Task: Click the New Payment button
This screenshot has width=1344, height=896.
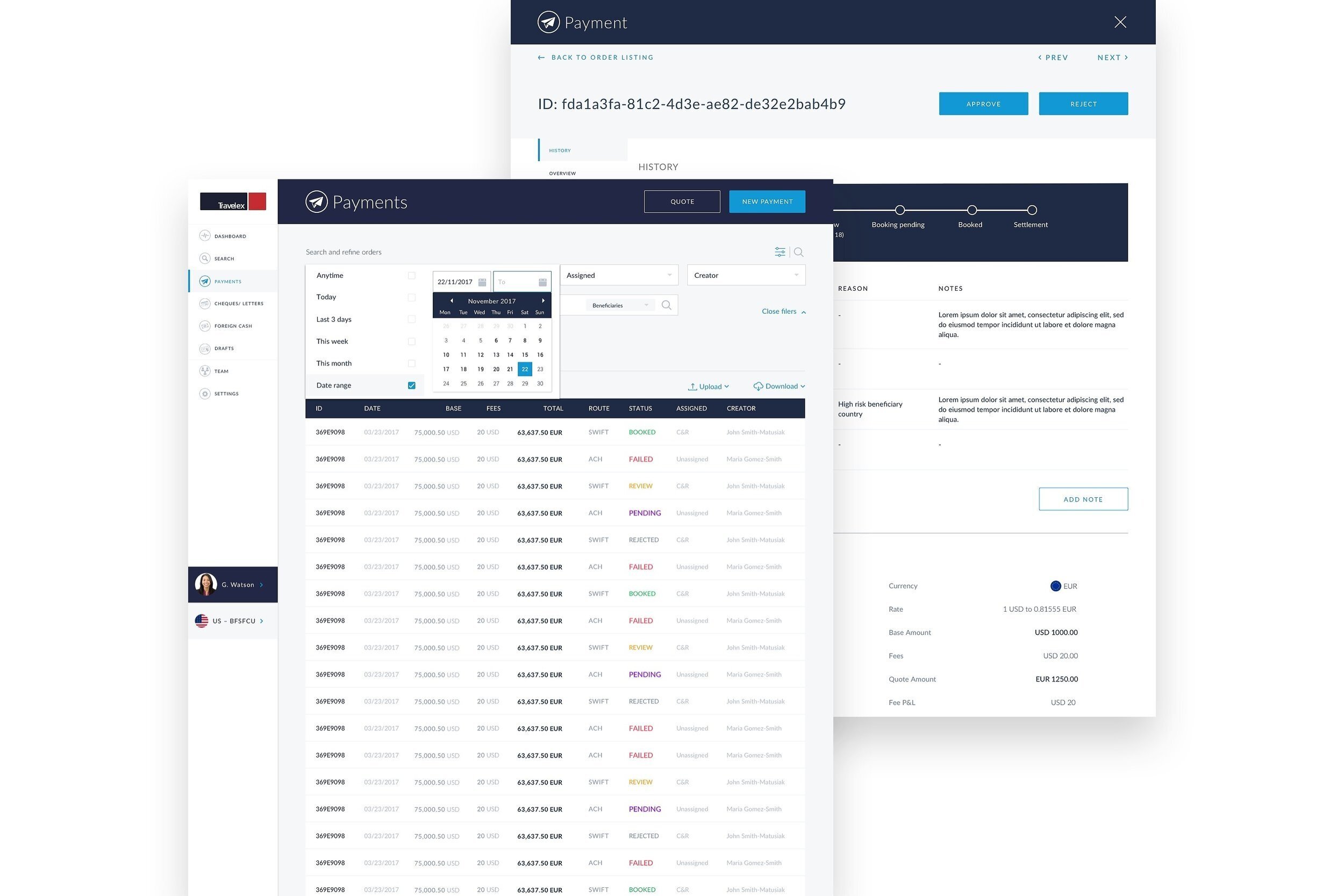Action: [768, 202]
